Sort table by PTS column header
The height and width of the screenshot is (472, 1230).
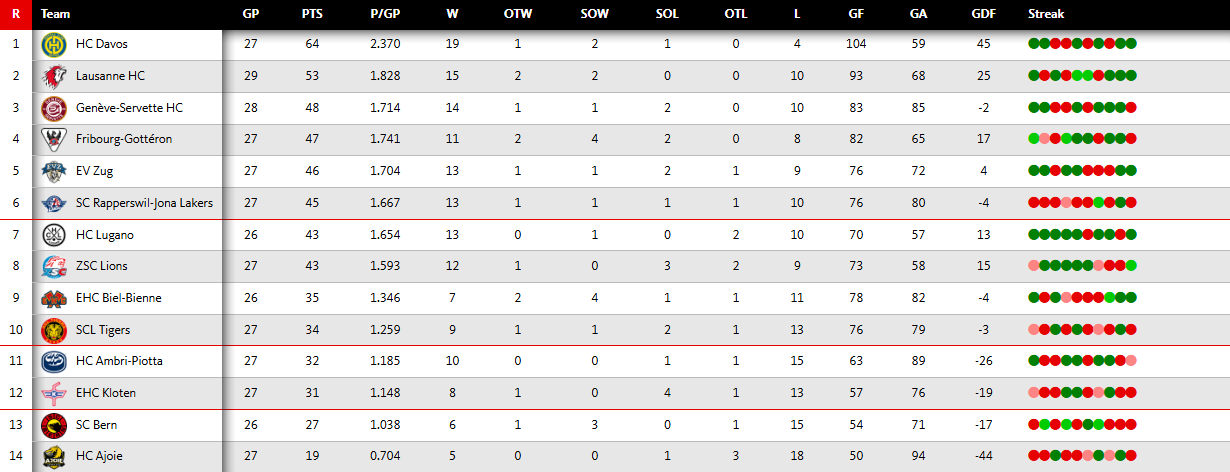[x=311, y=14]
